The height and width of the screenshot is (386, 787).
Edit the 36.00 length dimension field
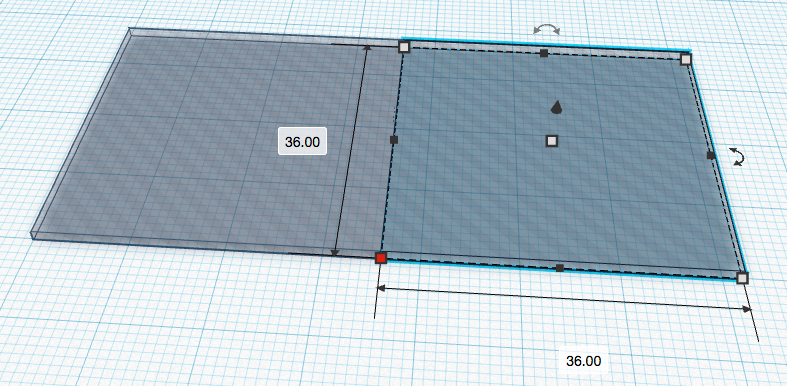(x=302, y=142)
